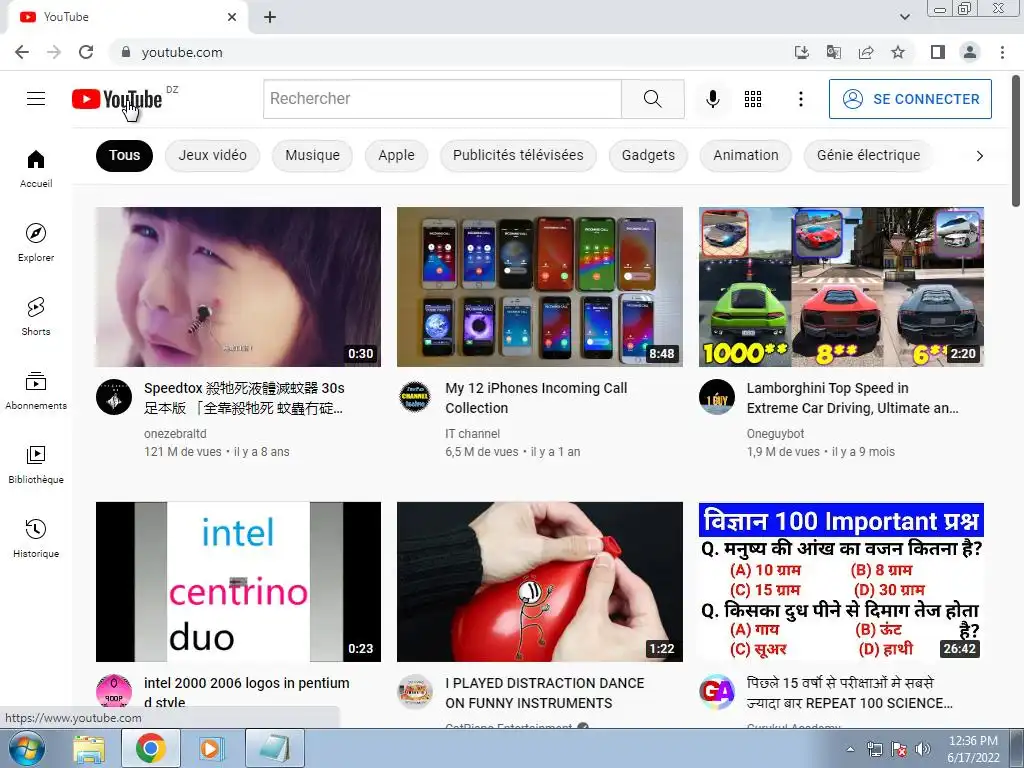Viewport: 1024px width, 768px height.
Task: Open Speedtox video title link
Action: 244,398
